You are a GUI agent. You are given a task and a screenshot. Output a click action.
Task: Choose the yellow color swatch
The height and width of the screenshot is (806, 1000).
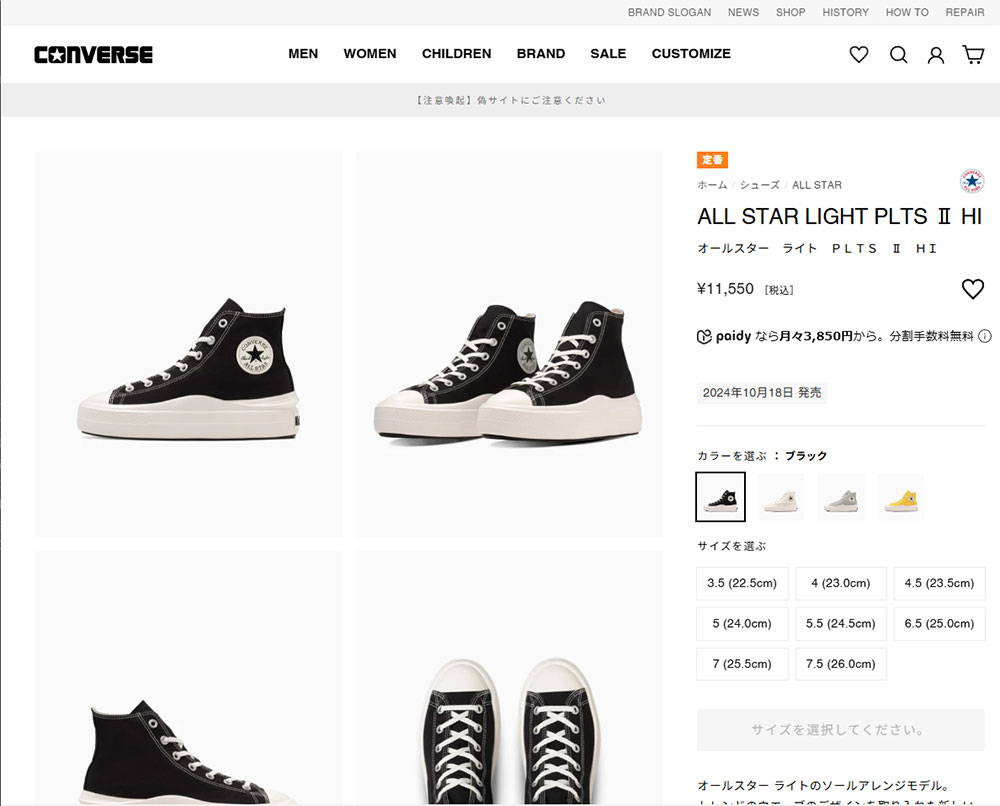coord(901,497)
